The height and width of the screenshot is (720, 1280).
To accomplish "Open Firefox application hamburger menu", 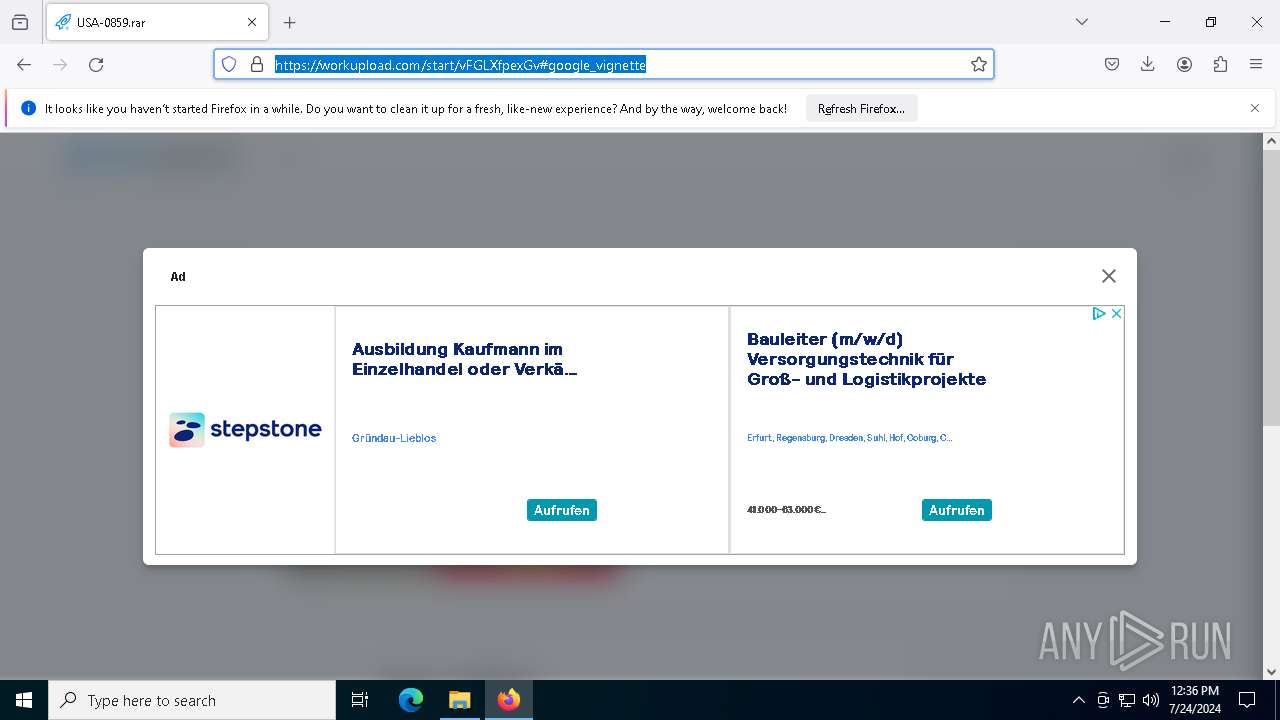I will click(x=1256, y=64).
